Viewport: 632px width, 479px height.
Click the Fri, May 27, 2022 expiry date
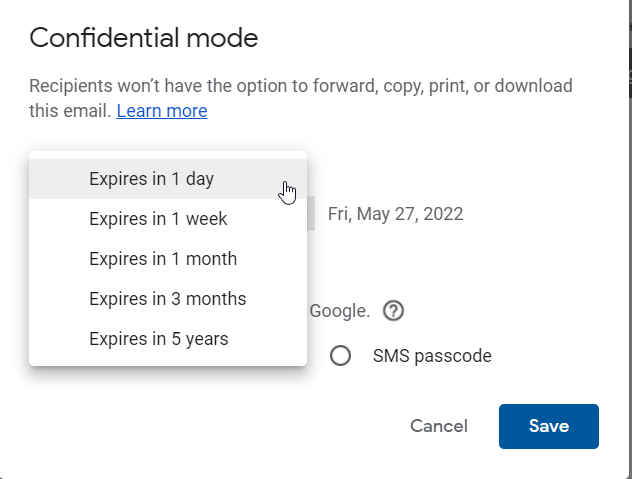[395, 214]
